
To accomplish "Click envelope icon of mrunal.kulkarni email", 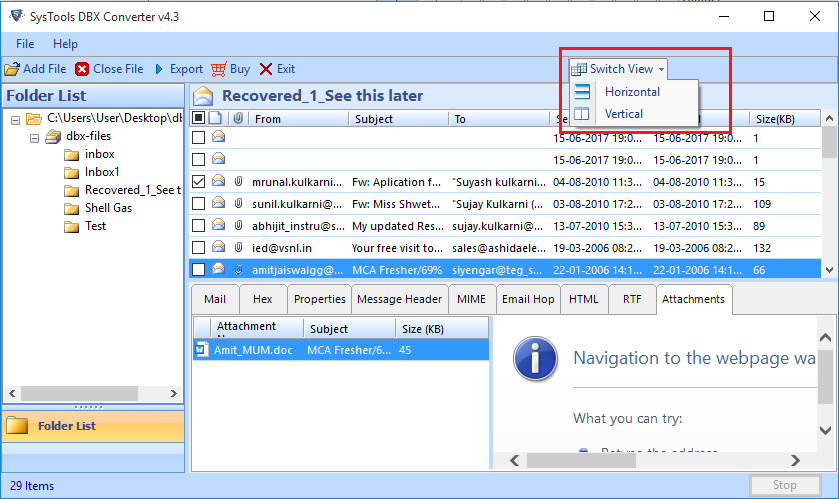I will (218, 181).
